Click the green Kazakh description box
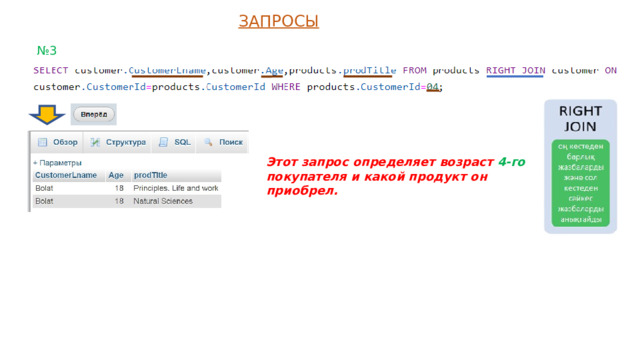The width and height of the screenshot is (640, 360). (580, 183)
